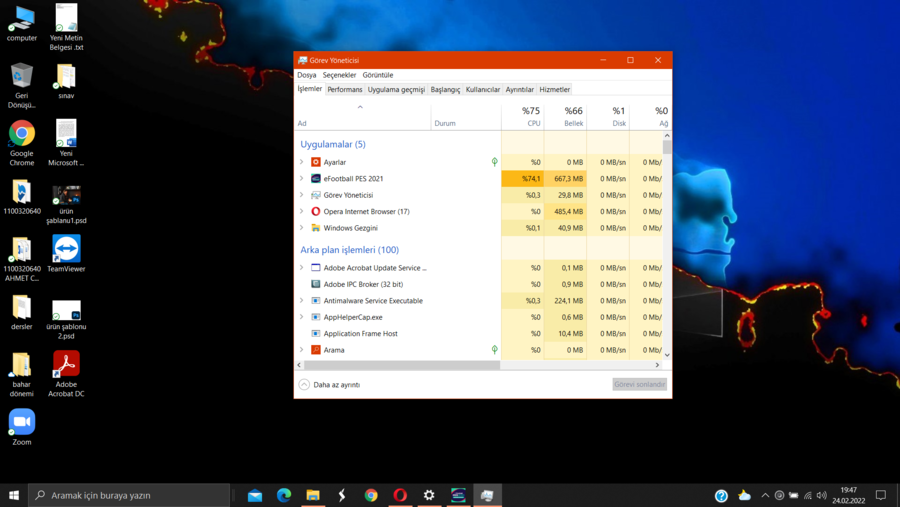Click the Antimalware Service Executable icon

(316, 300)
